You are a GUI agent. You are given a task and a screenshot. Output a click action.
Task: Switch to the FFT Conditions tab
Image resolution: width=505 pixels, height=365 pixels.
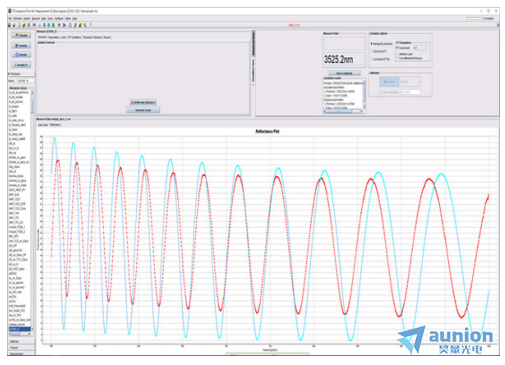pyautogui.click(x=74, y=37)
